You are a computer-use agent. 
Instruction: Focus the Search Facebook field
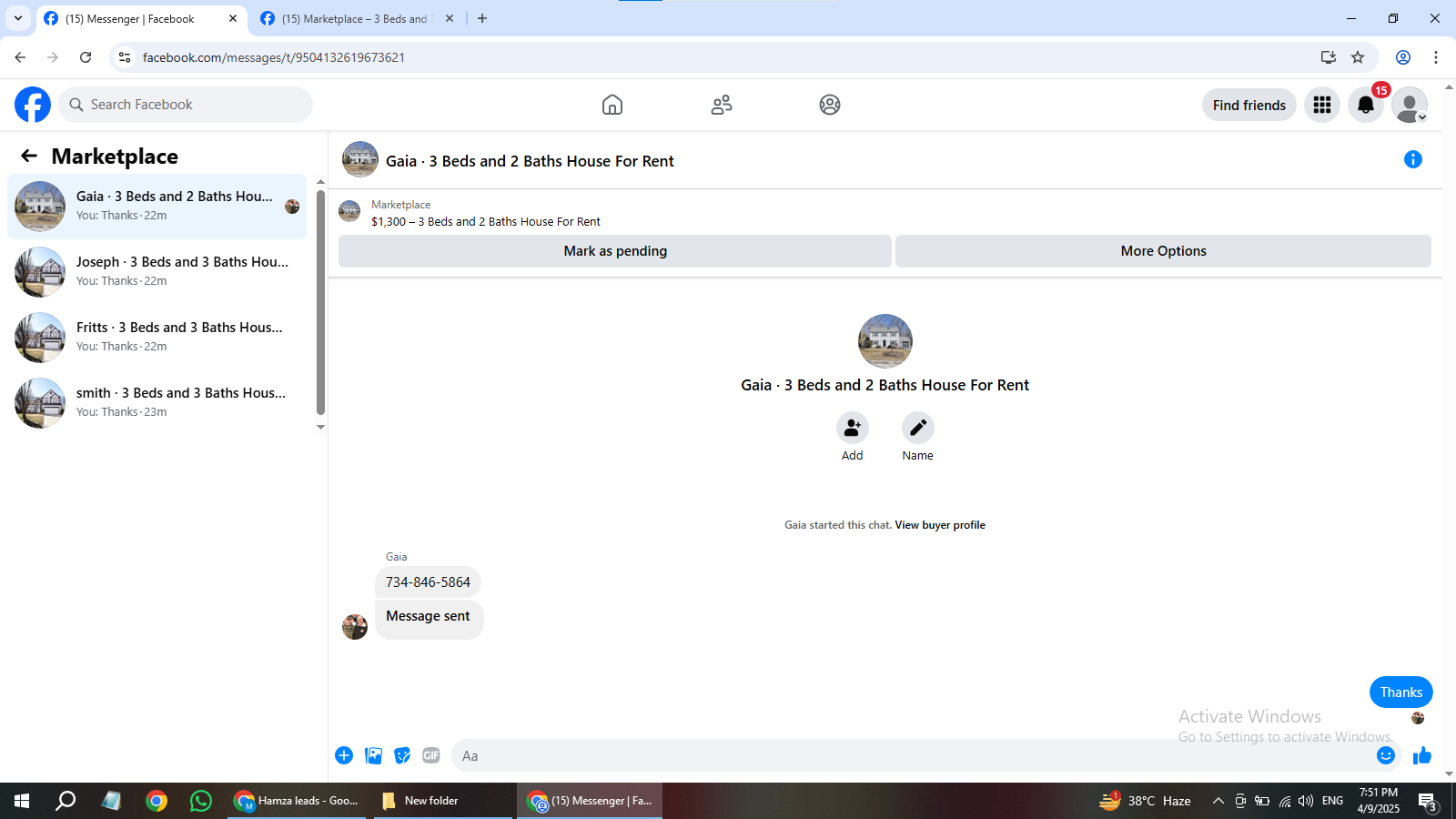pyautogui.click(x=186, y=105)
